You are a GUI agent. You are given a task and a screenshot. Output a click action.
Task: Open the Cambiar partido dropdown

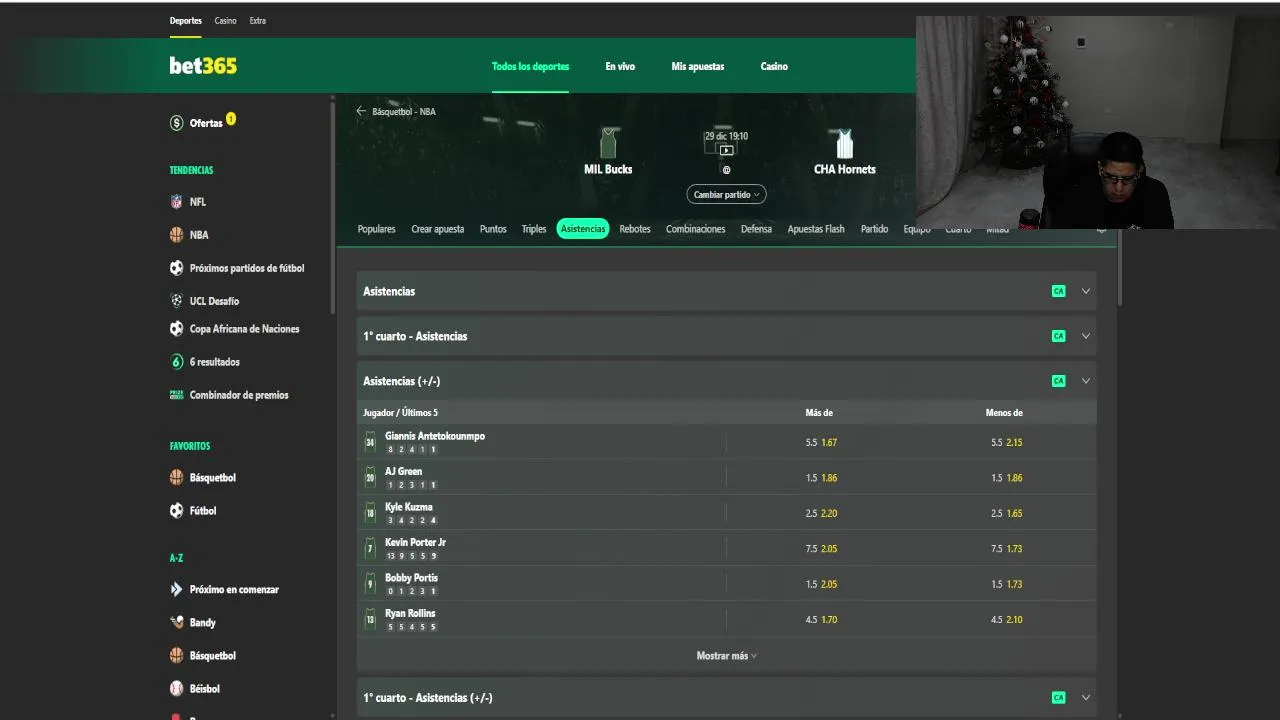coord(726,194)
